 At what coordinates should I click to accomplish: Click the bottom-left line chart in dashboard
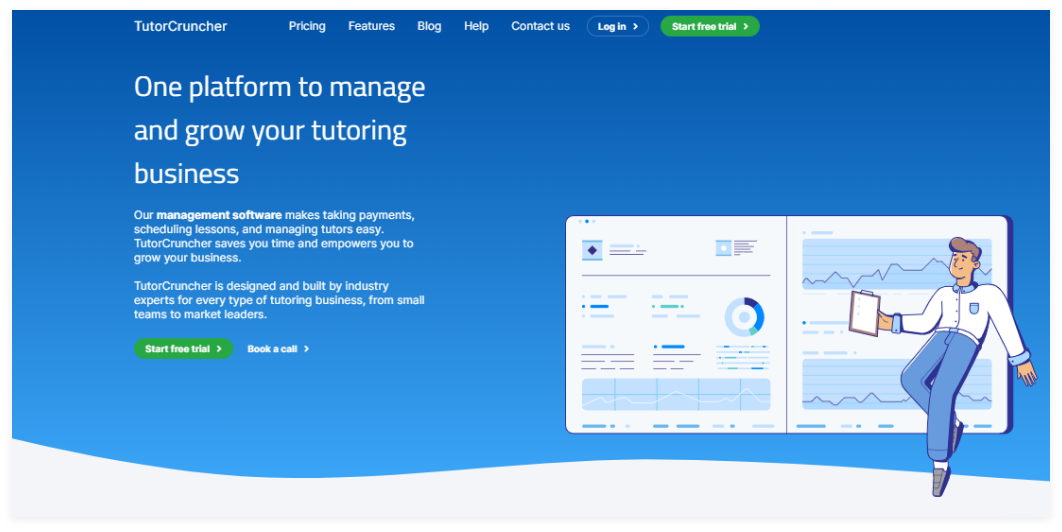tap(676, 395)
